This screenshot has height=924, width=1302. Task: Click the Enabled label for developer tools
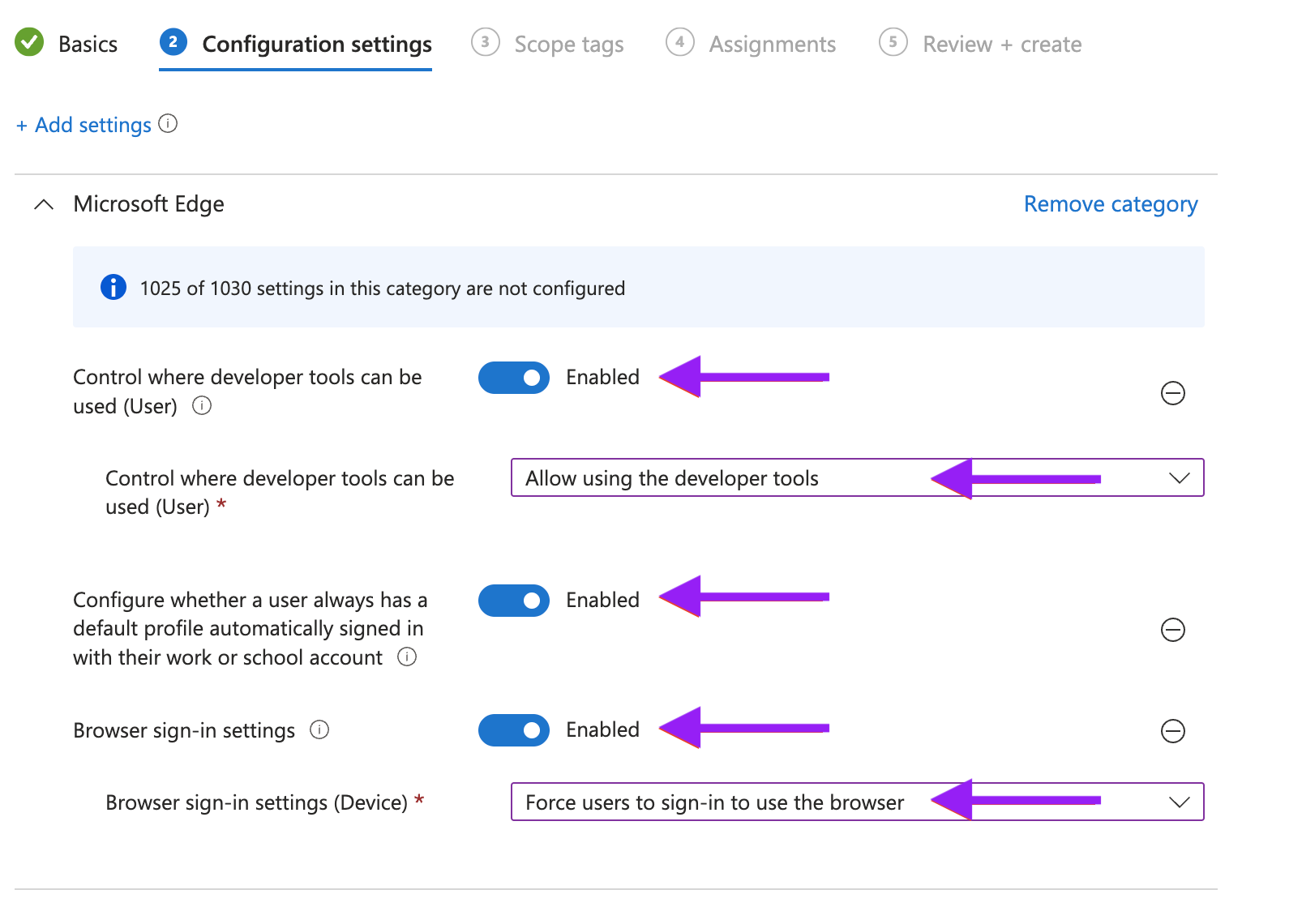(x=602, y=377)
